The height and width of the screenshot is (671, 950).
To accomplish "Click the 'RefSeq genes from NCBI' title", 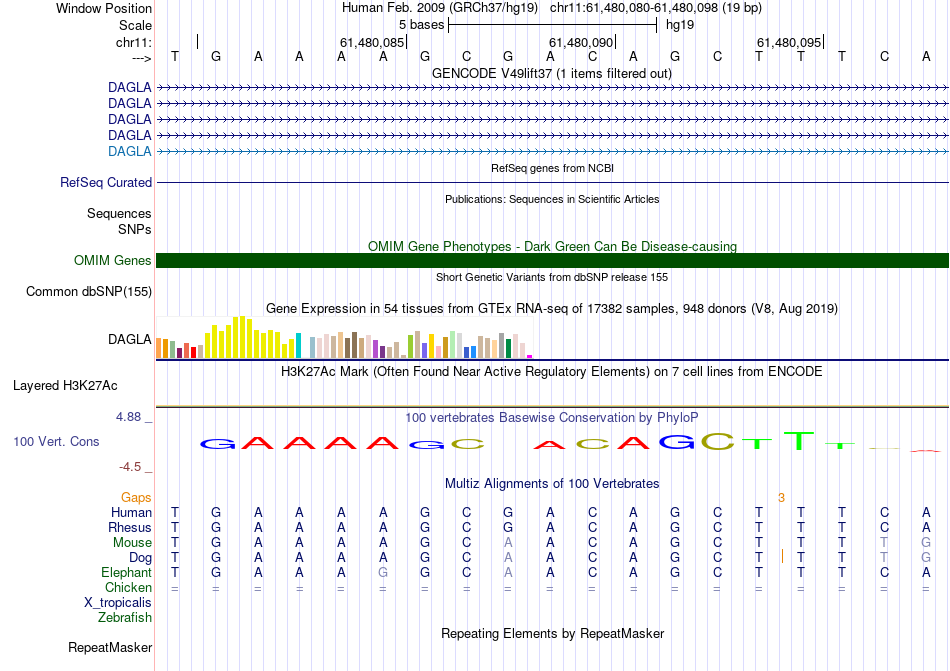I will pos(552,168).
